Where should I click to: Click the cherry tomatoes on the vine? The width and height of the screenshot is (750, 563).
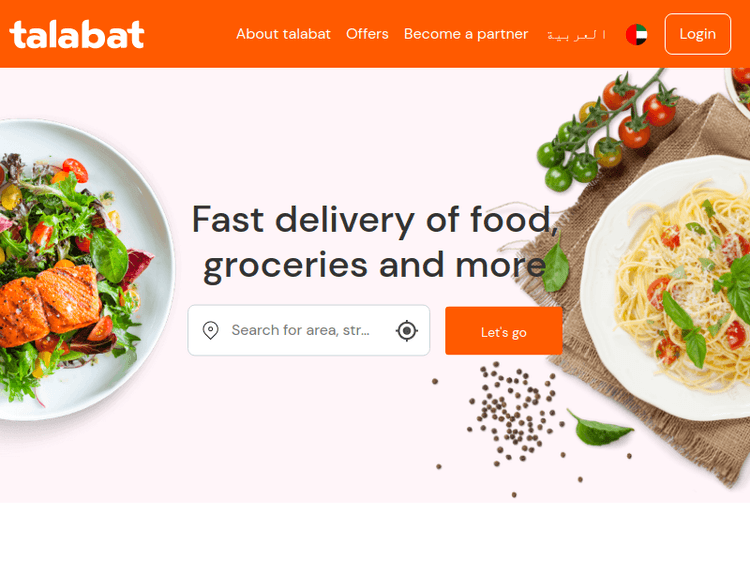tap(607, 132)
